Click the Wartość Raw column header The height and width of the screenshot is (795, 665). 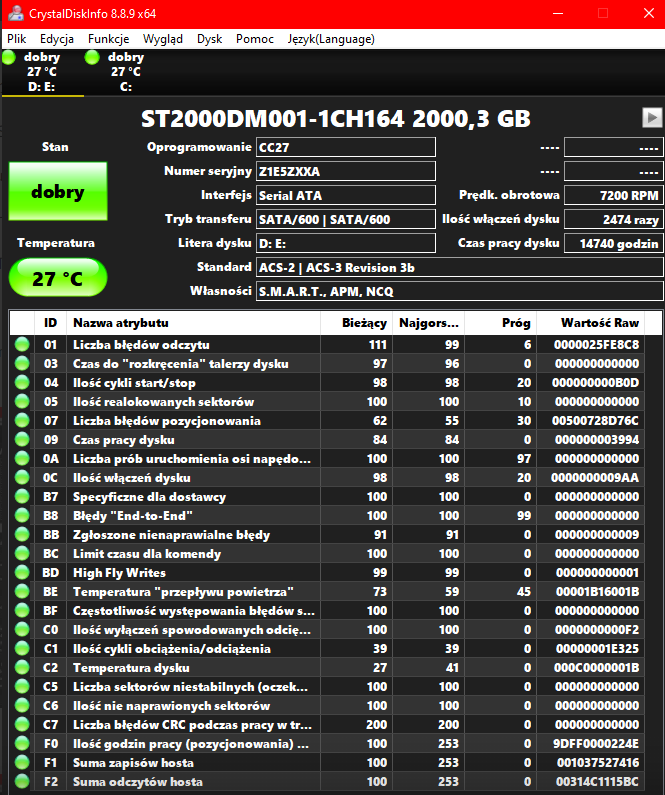pos(590,323)
